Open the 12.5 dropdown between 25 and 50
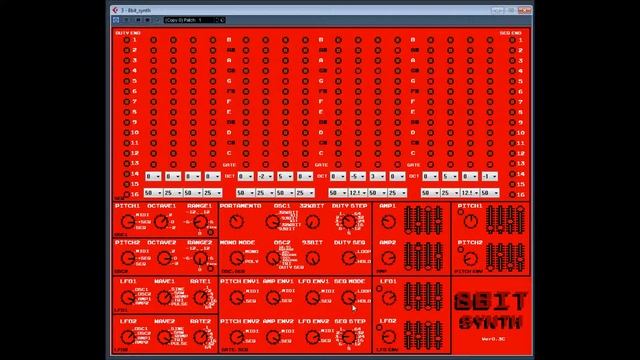Screen dimensions: 640x360 click(x=470, y=193)
